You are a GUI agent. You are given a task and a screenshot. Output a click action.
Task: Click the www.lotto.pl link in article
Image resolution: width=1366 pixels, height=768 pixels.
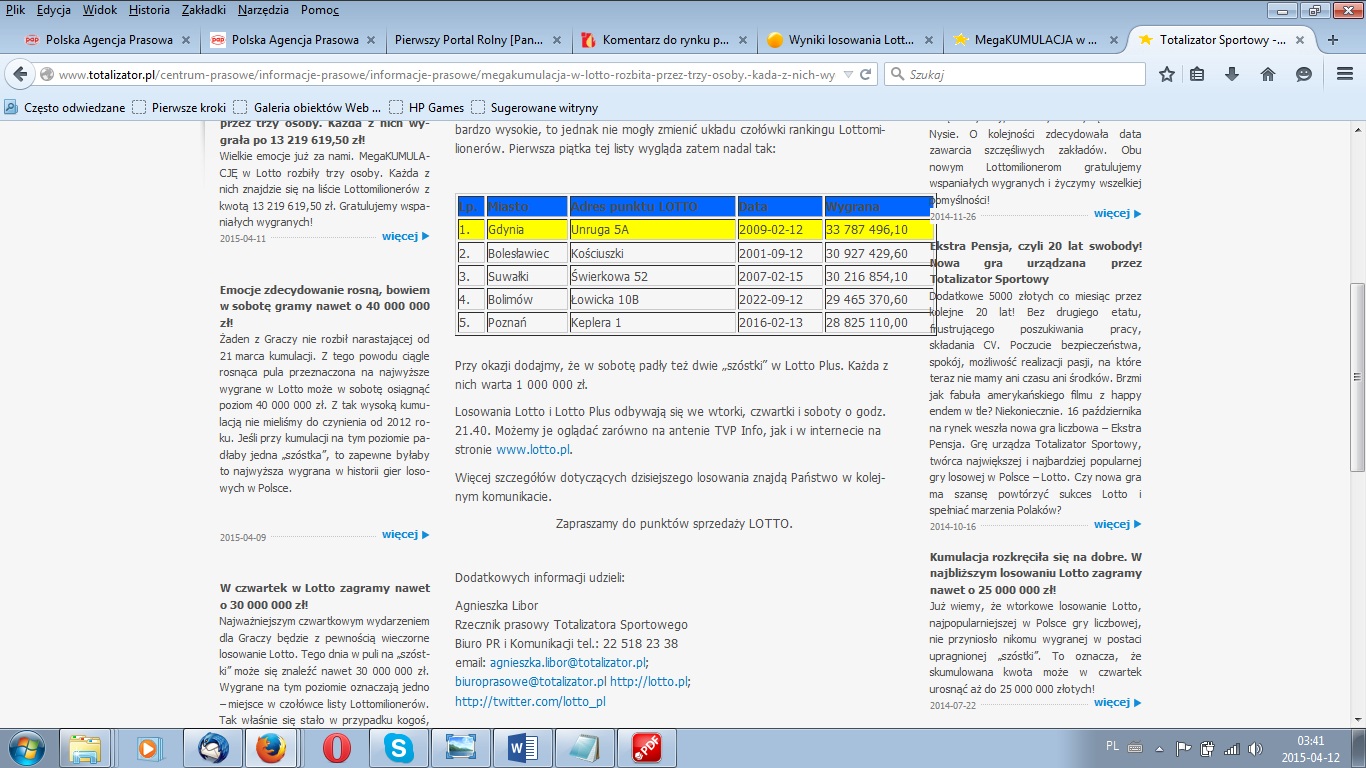tap(533, 450)
